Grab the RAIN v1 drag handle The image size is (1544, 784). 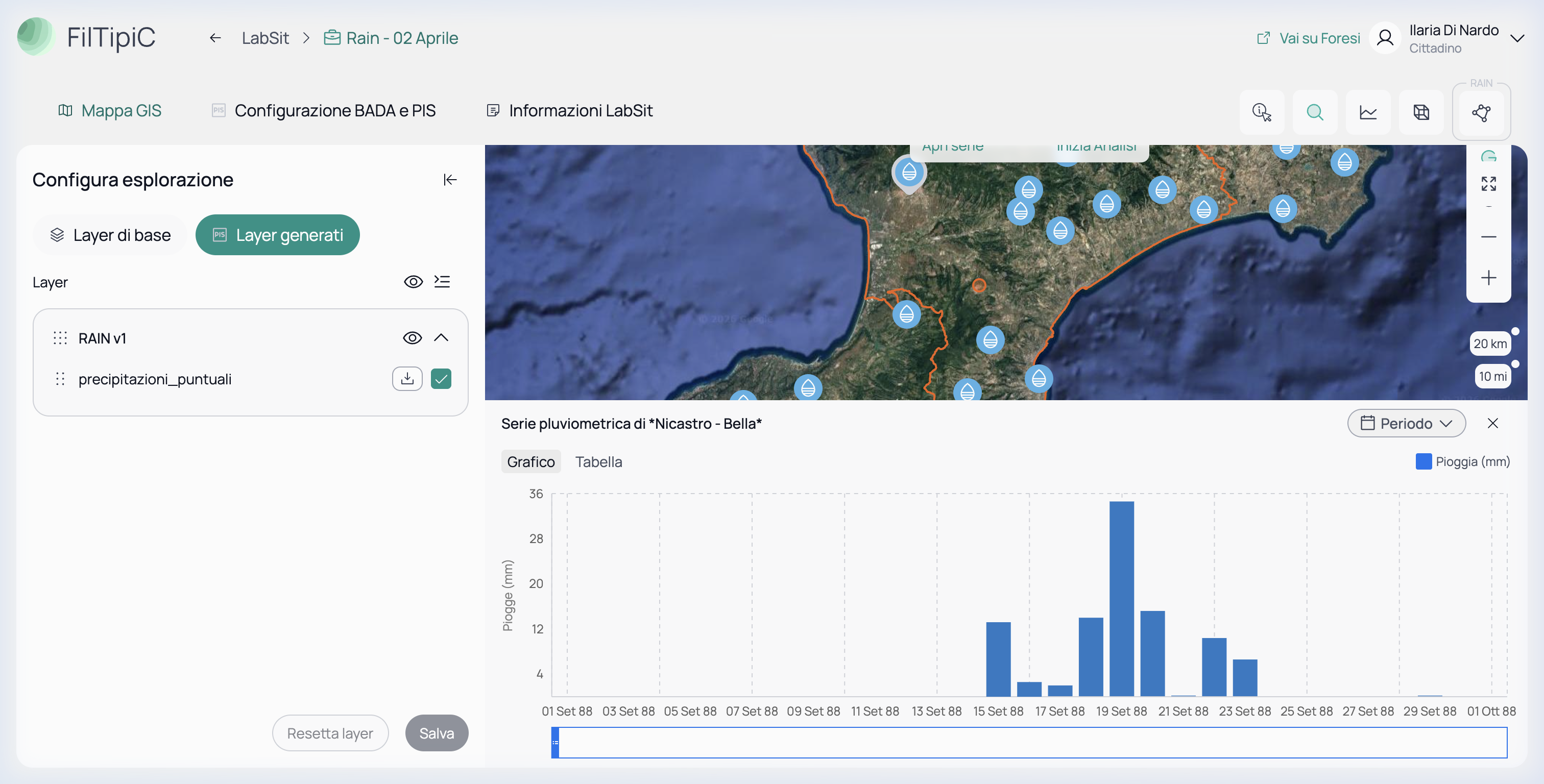[x=60, y=338]
